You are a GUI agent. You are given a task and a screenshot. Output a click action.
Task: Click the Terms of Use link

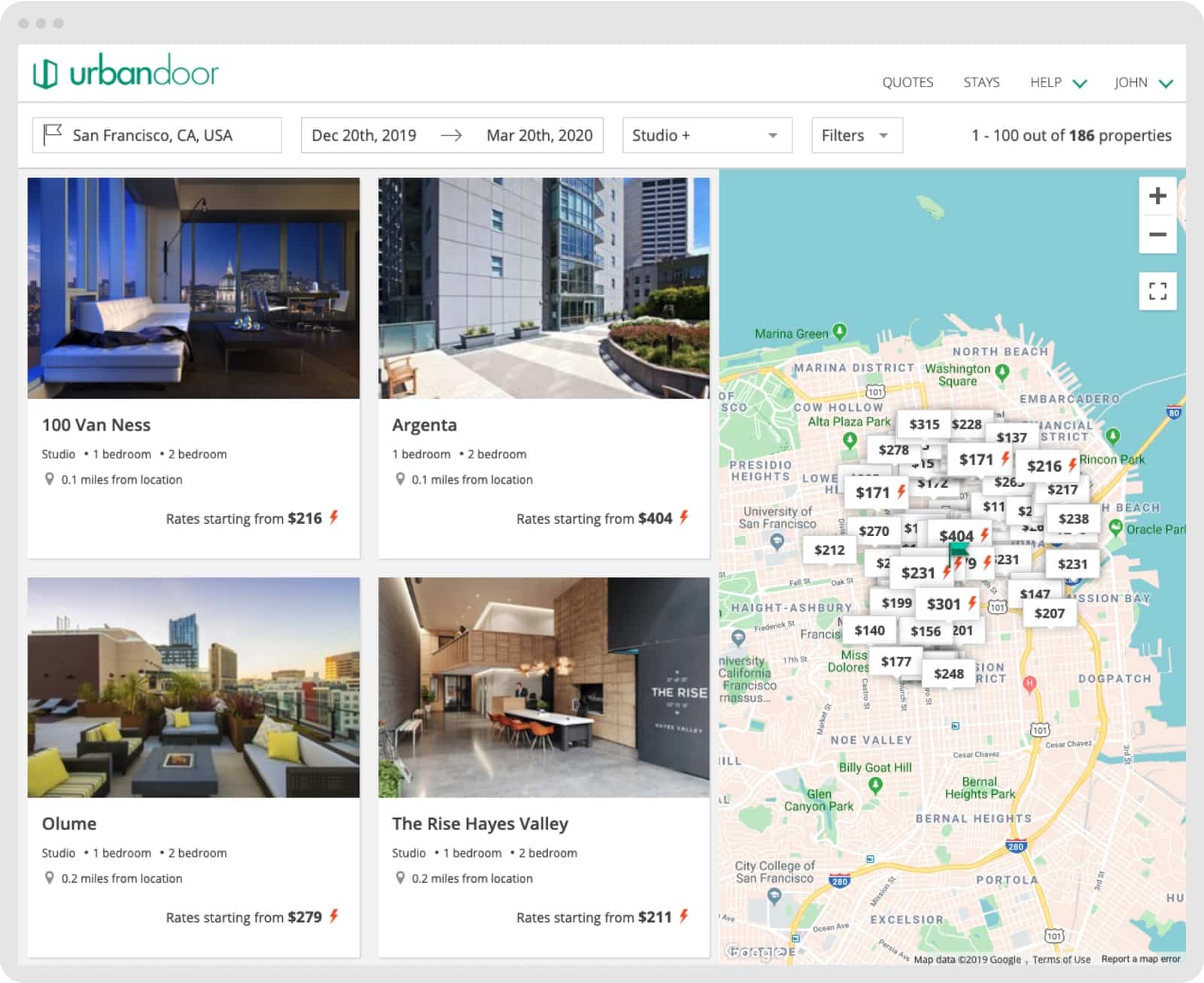coord(1061,960)
